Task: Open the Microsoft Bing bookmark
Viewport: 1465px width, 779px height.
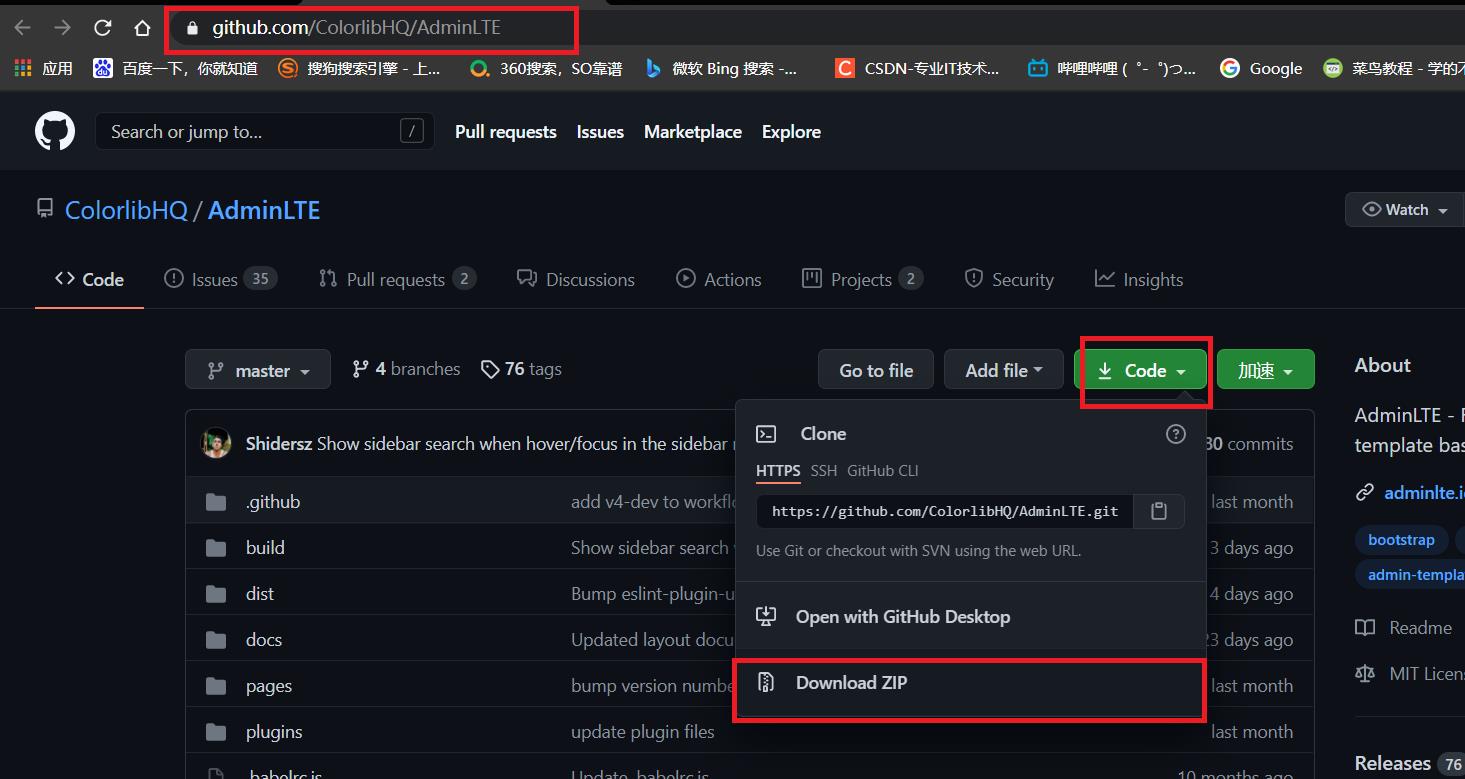Action: 721,68
